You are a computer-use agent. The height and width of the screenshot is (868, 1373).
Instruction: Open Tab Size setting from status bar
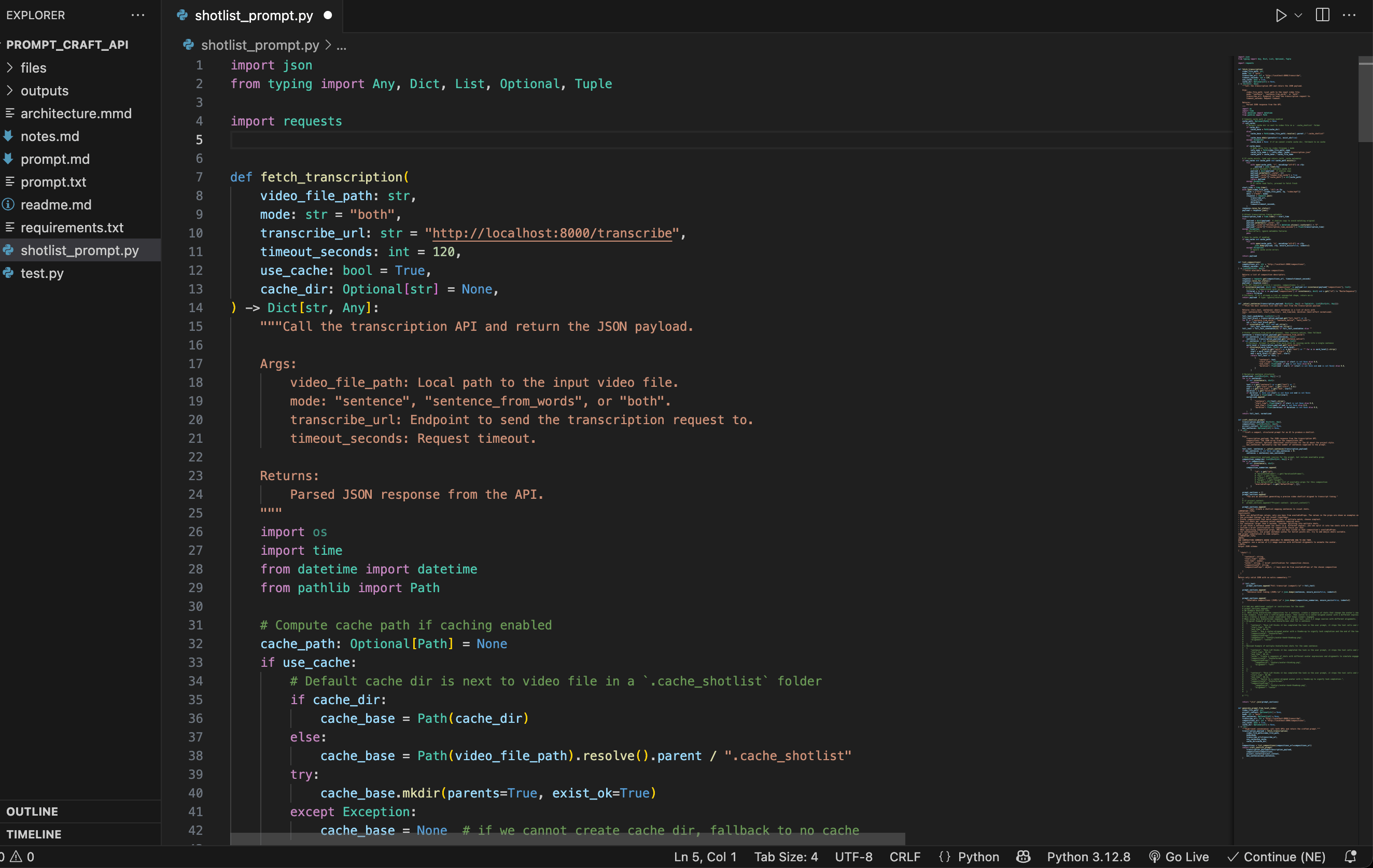[786, 856]
